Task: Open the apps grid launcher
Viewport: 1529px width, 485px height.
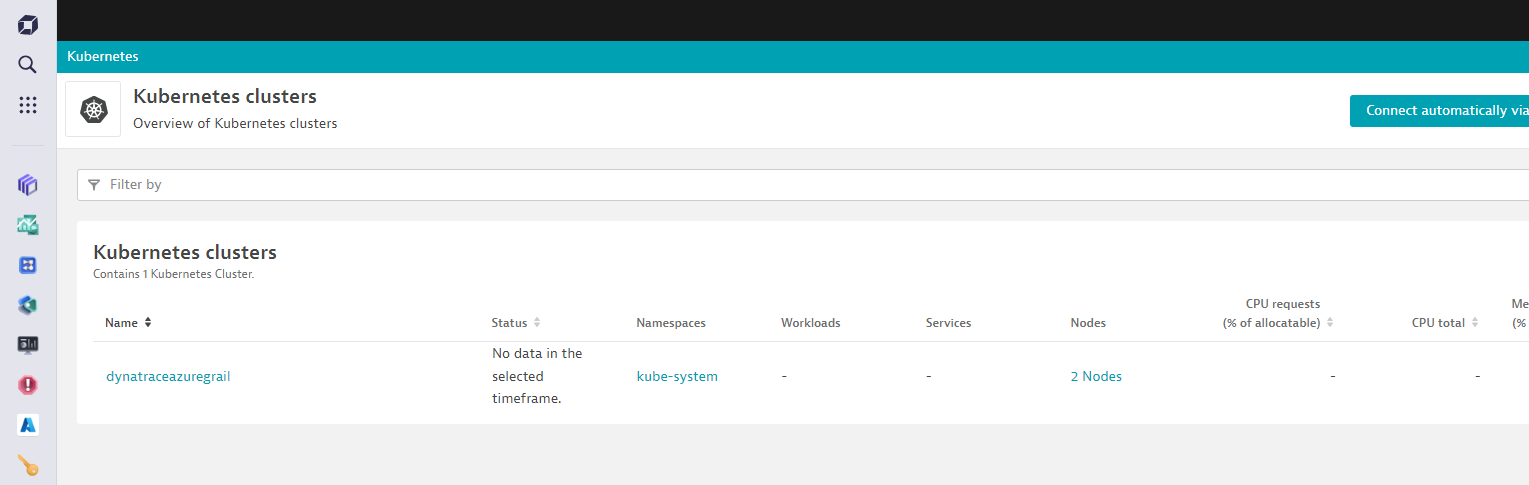Action: (28, 105)
